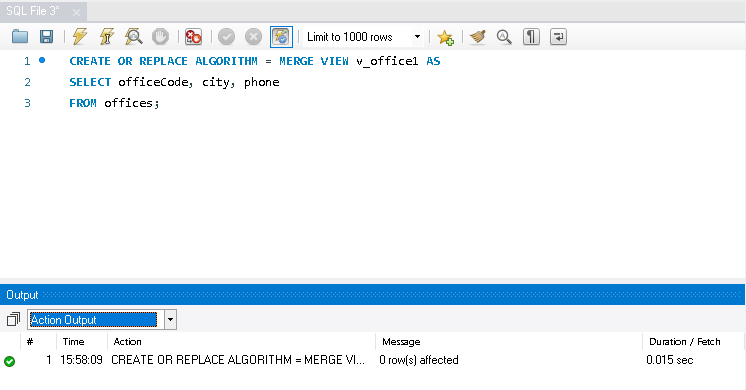The width and height of the screenshot is (746, 390).
Task: Click the copy icon beside Action Output
Action: click(x=13, y=319)
